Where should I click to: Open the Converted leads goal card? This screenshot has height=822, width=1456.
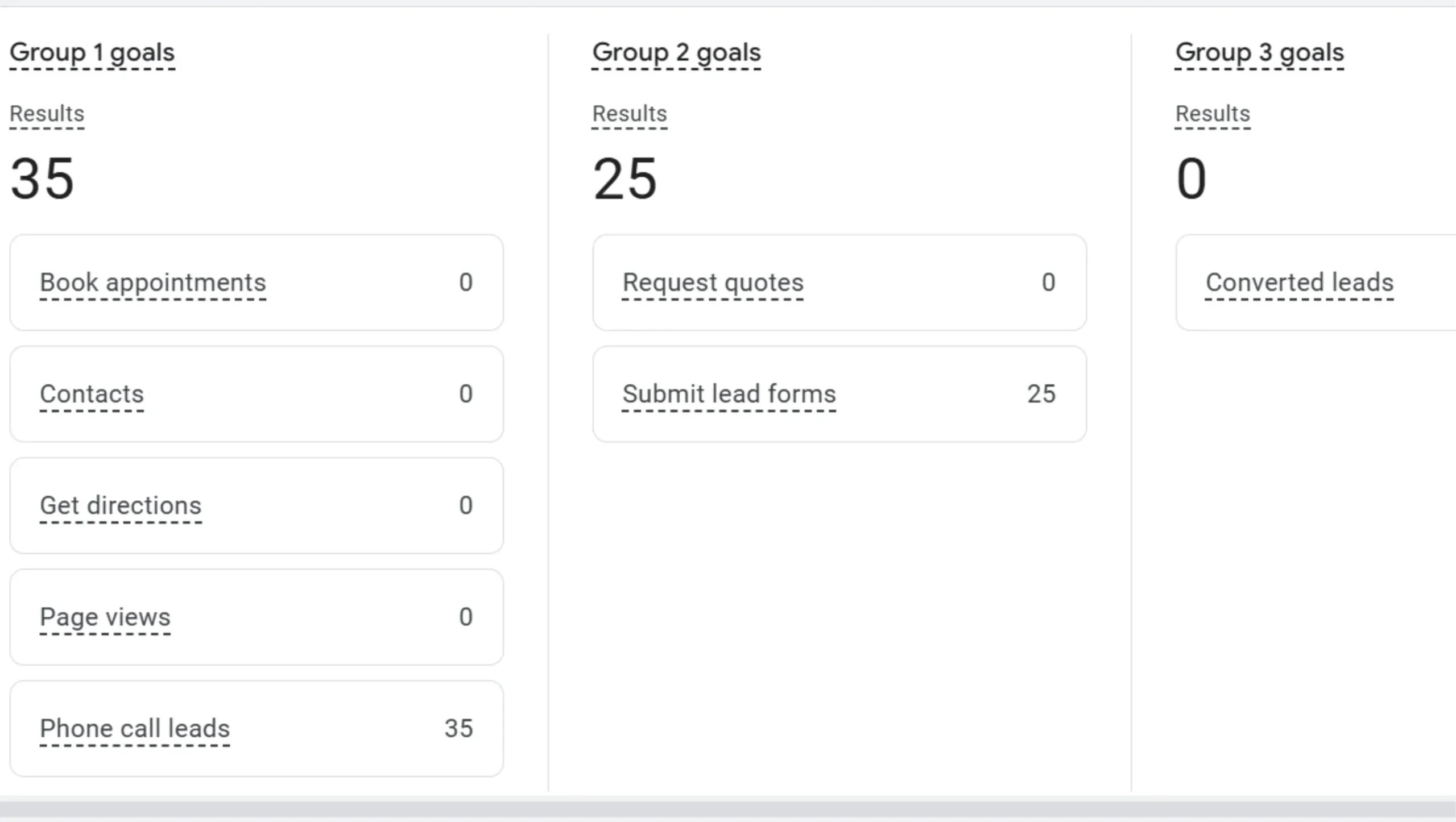pyautogui.click(x=1316, y=283)
